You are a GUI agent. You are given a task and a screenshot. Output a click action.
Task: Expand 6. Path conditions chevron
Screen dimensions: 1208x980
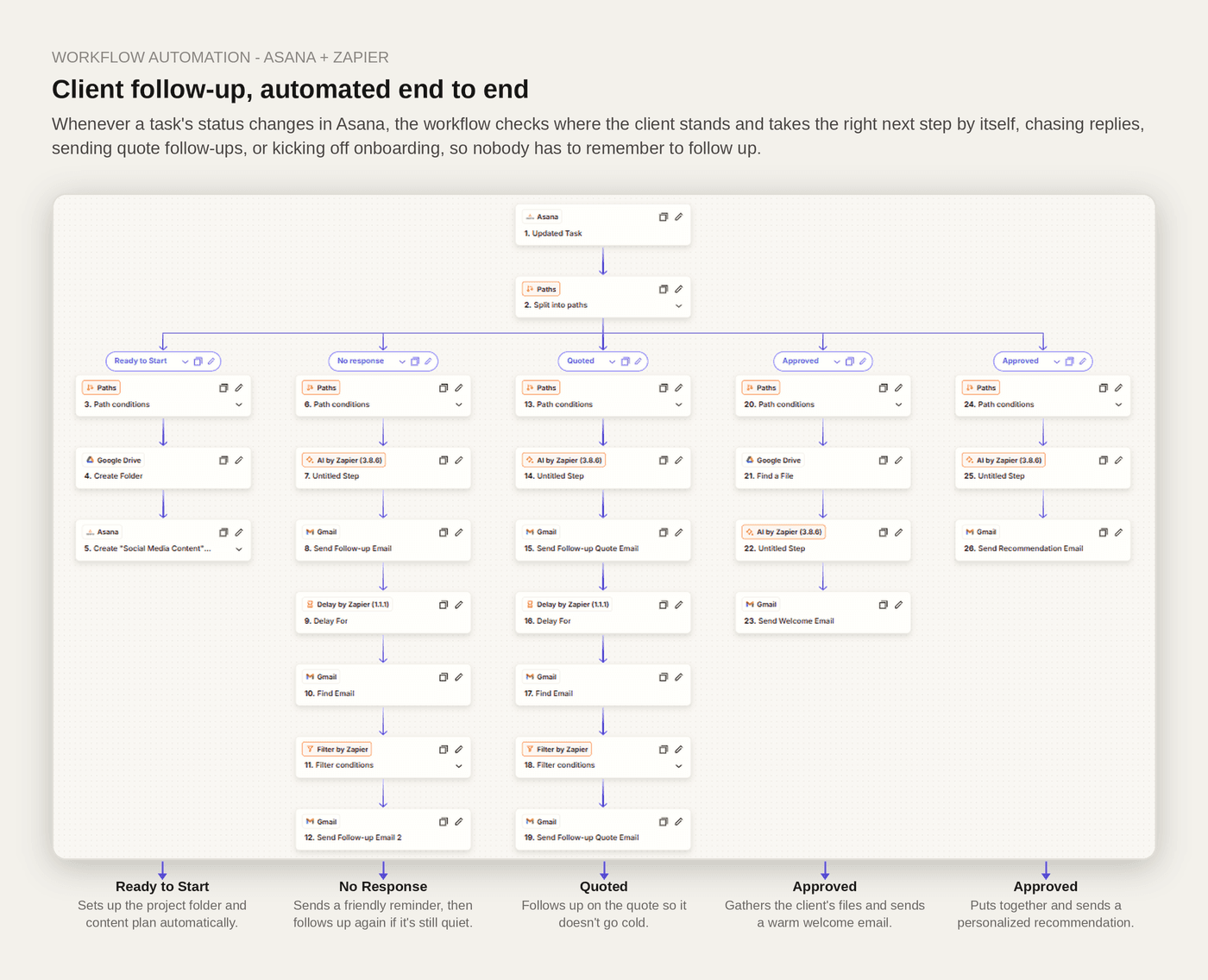459,405
